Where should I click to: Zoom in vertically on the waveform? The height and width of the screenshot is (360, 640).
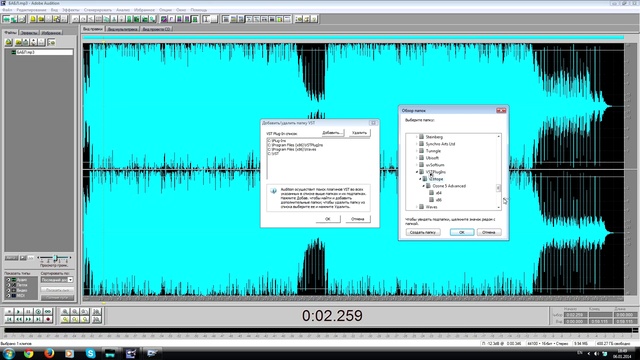97,311
